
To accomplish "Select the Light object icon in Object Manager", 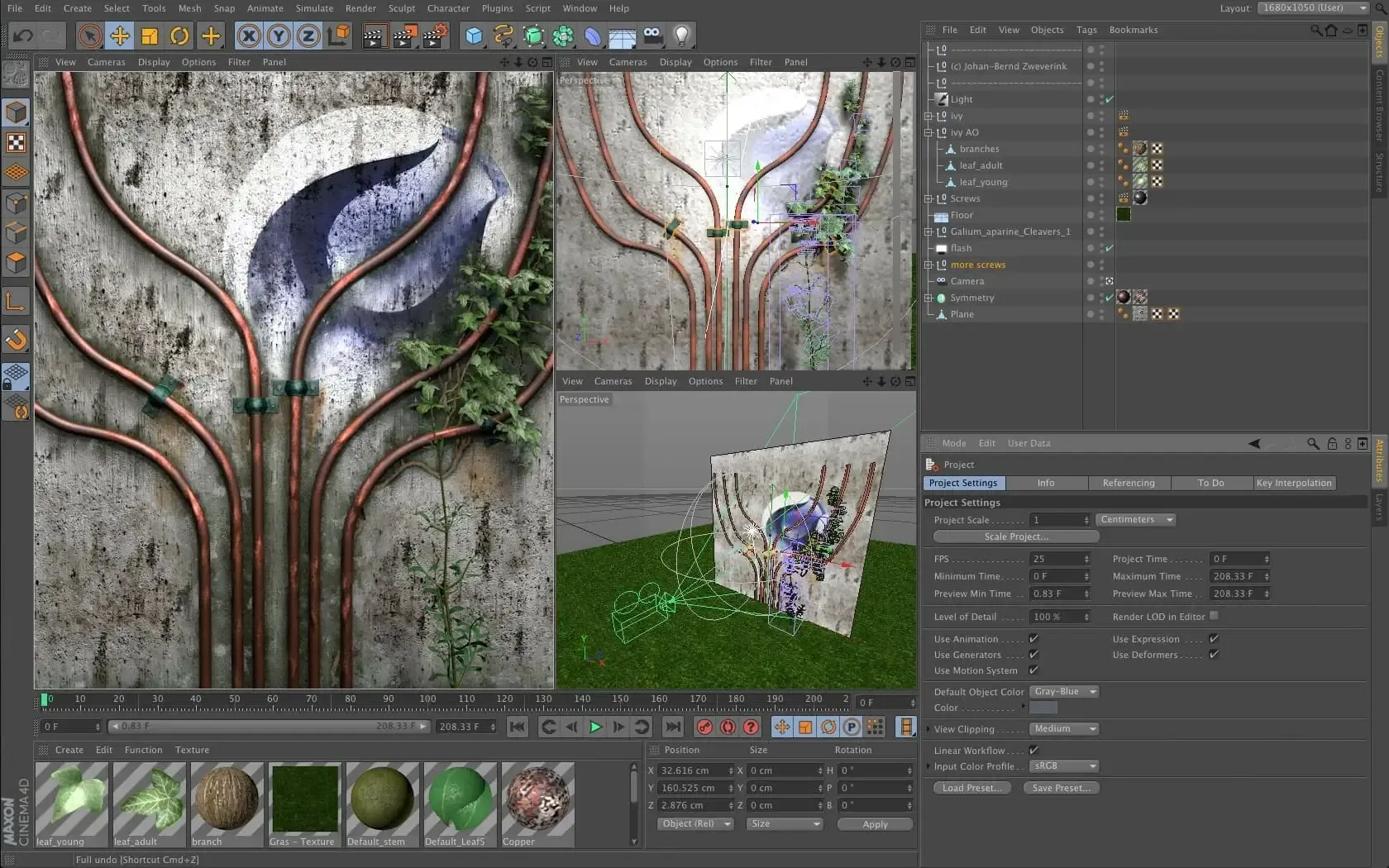I will (942, 99).
